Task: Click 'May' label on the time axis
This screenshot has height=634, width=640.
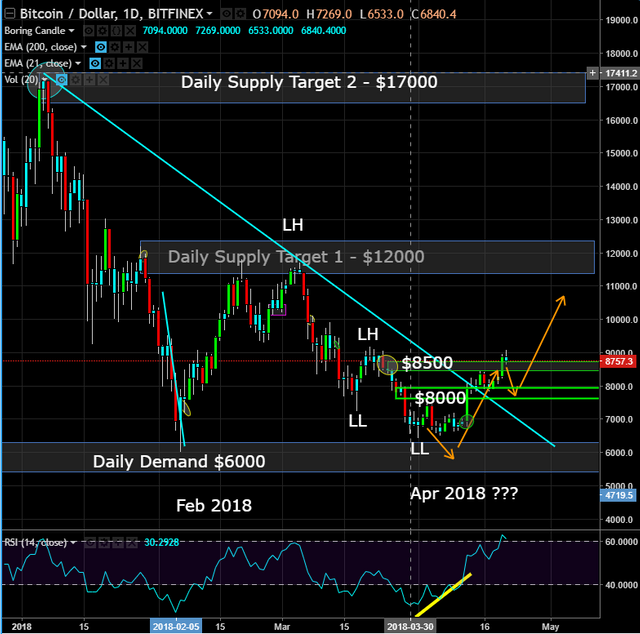Action: point(550,626)
